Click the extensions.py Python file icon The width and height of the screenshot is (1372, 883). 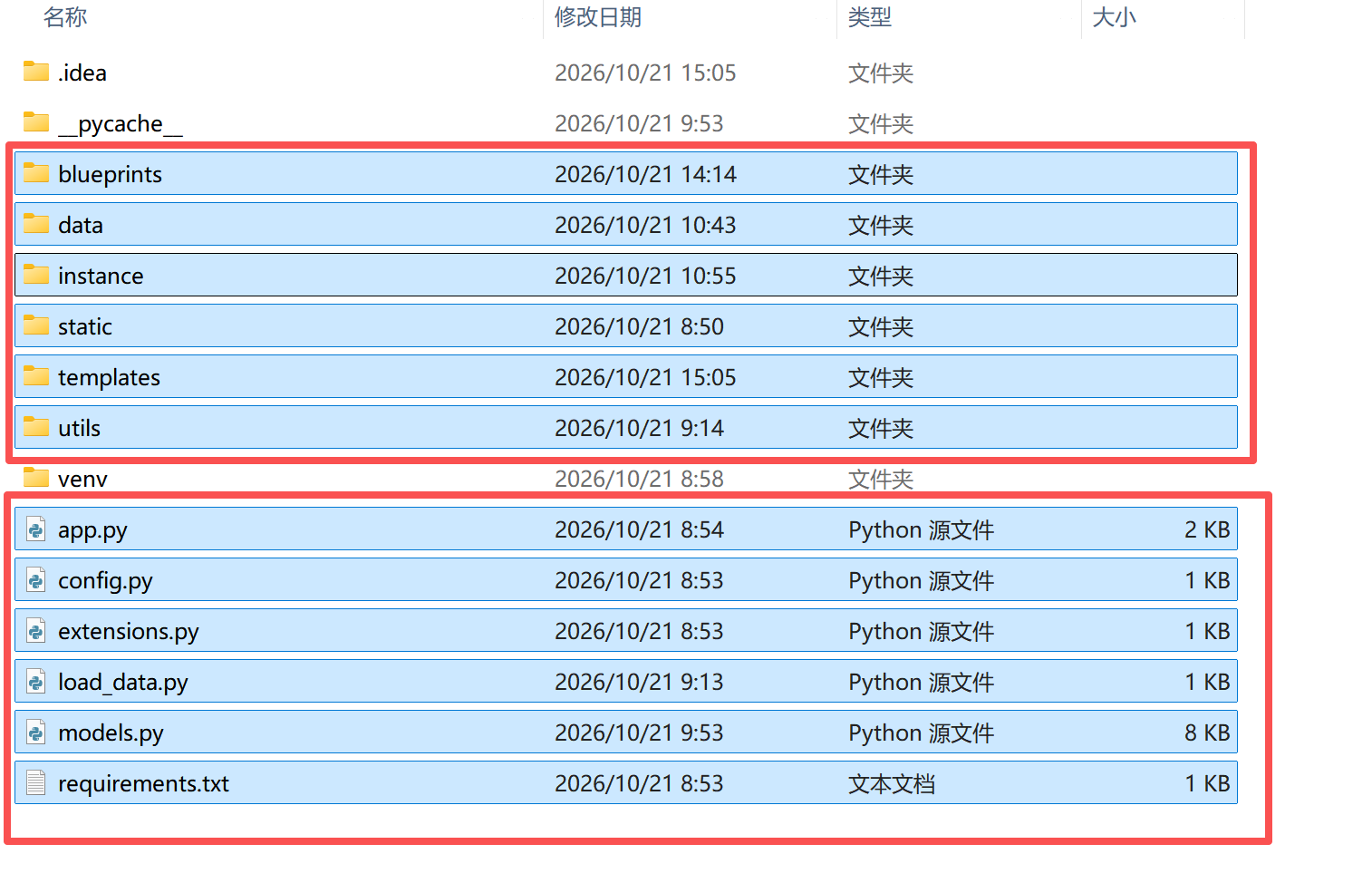[36, 630]
